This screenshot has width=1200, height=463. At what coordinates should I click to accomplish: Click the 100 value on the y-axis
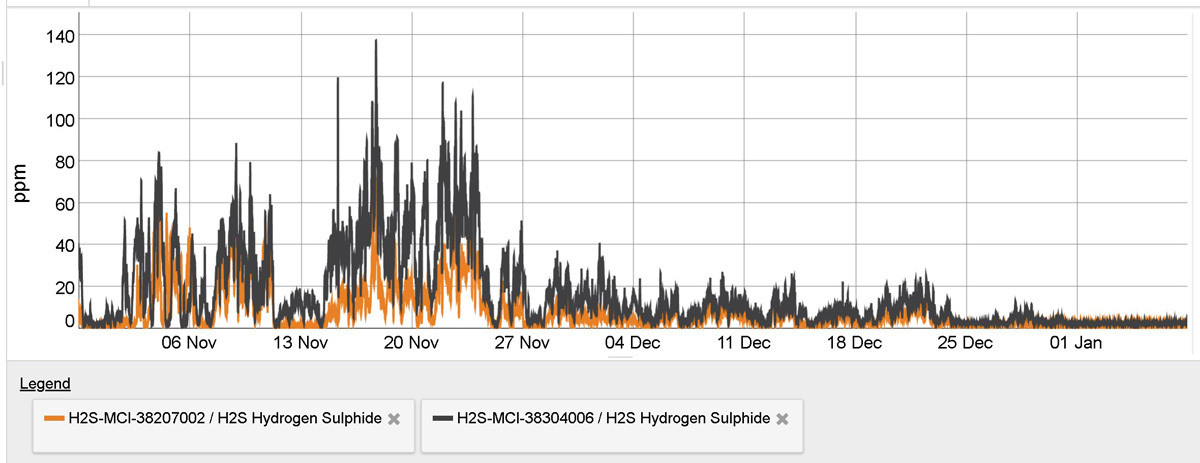[x=60, y=120]
